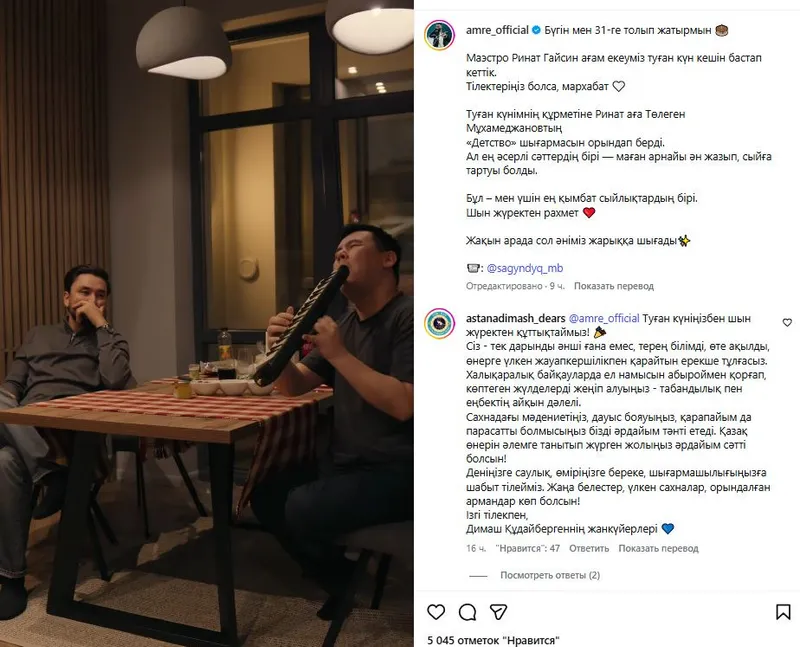Screen dimensions: 800x647
Task: Open amre_official username link
Action: click(x=497, y=31)
